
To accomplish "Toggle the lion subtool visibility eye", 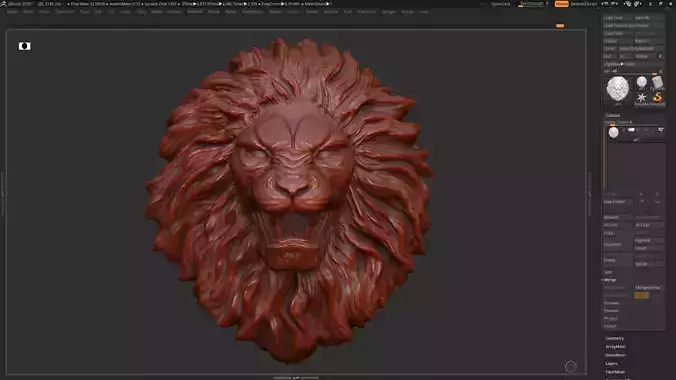I will click(x=660, y=129).
